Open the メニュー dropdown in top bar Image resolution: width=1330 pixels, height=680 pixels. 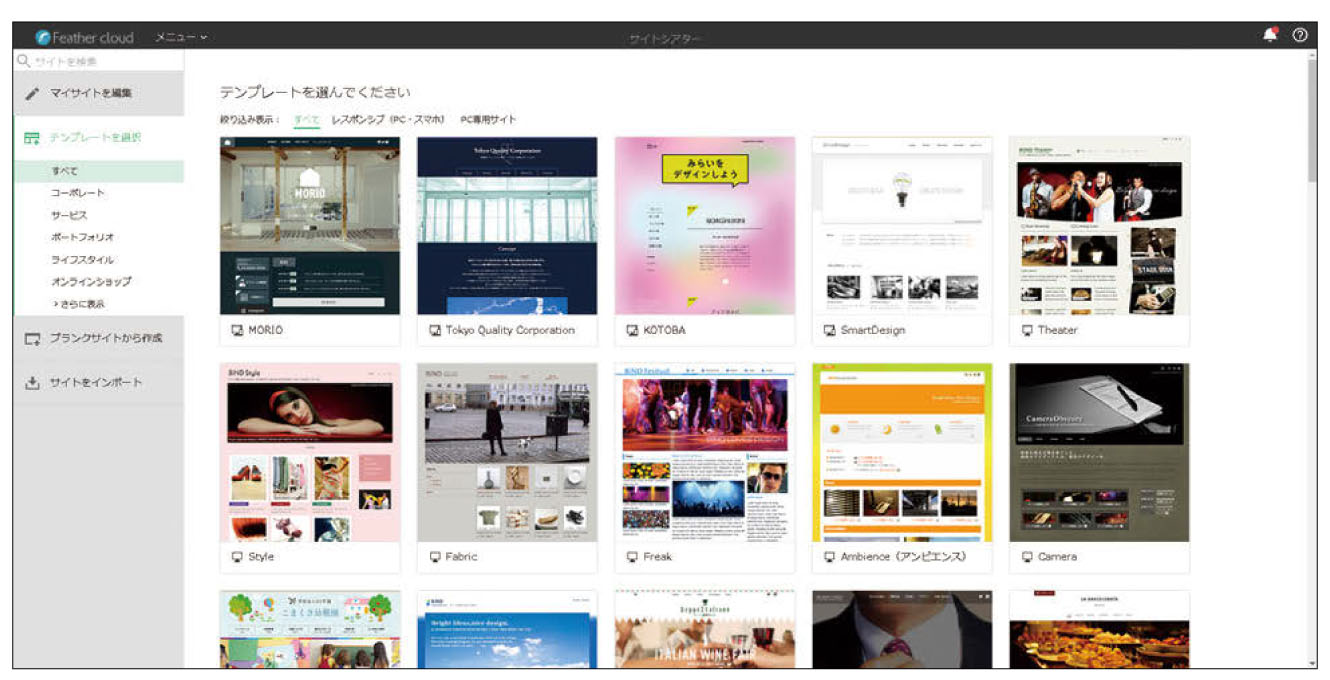coord(181,37)
